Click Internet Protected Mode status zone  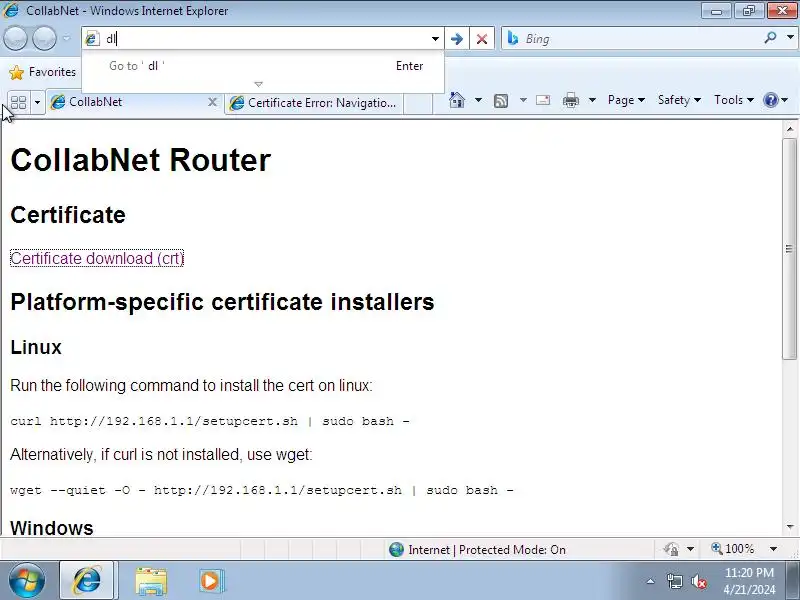[x=477, y=549]
